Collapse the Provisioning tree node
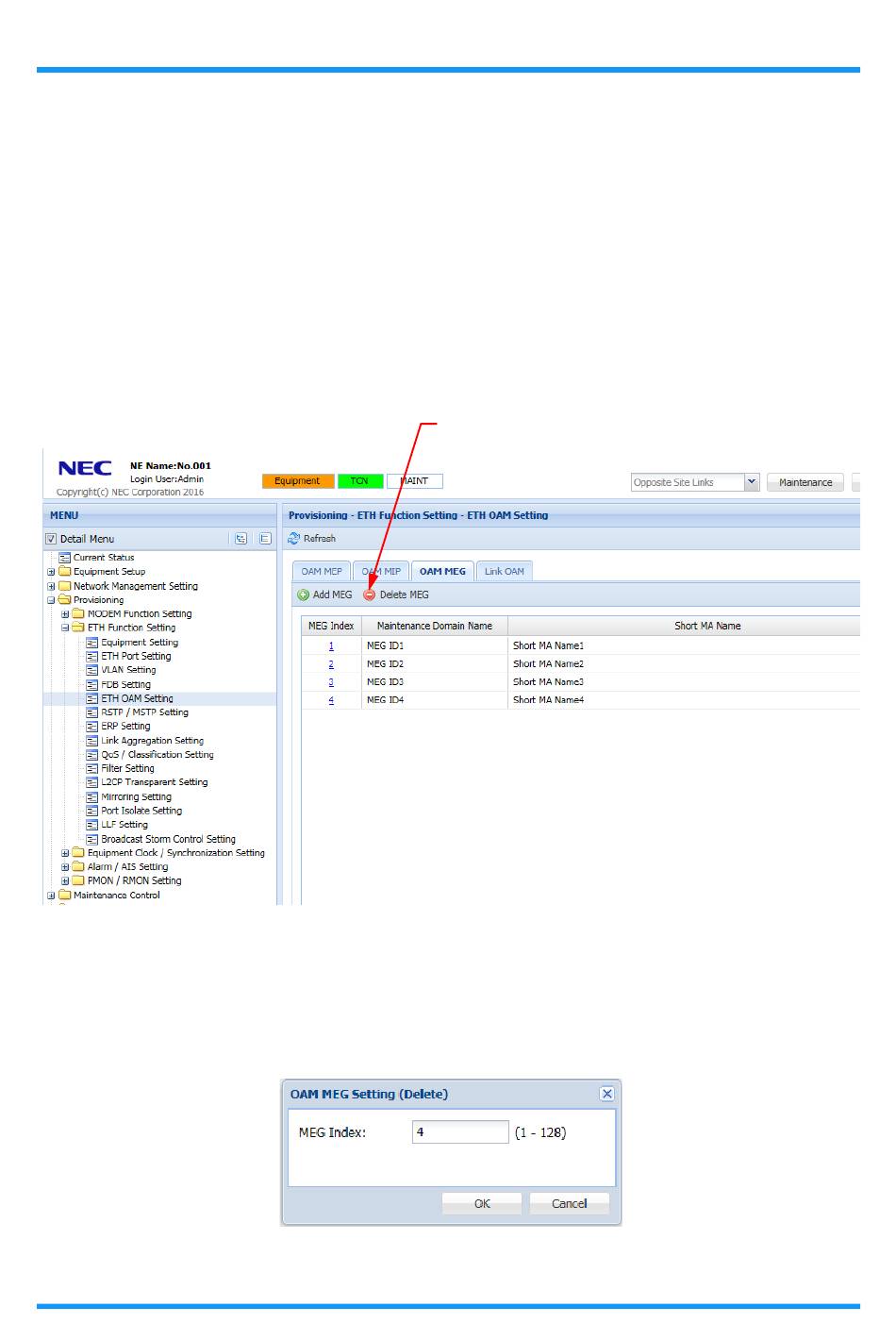The height and width of the screenshot is (1340, 896). 51,600
